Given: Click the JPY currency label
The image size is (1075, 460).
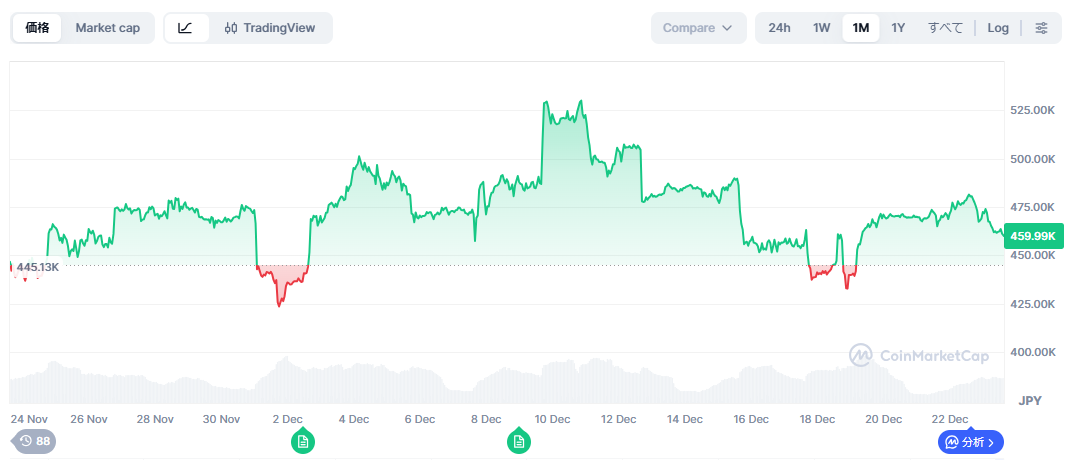Looking at the screenshot, I should [x=1030, y=400].
